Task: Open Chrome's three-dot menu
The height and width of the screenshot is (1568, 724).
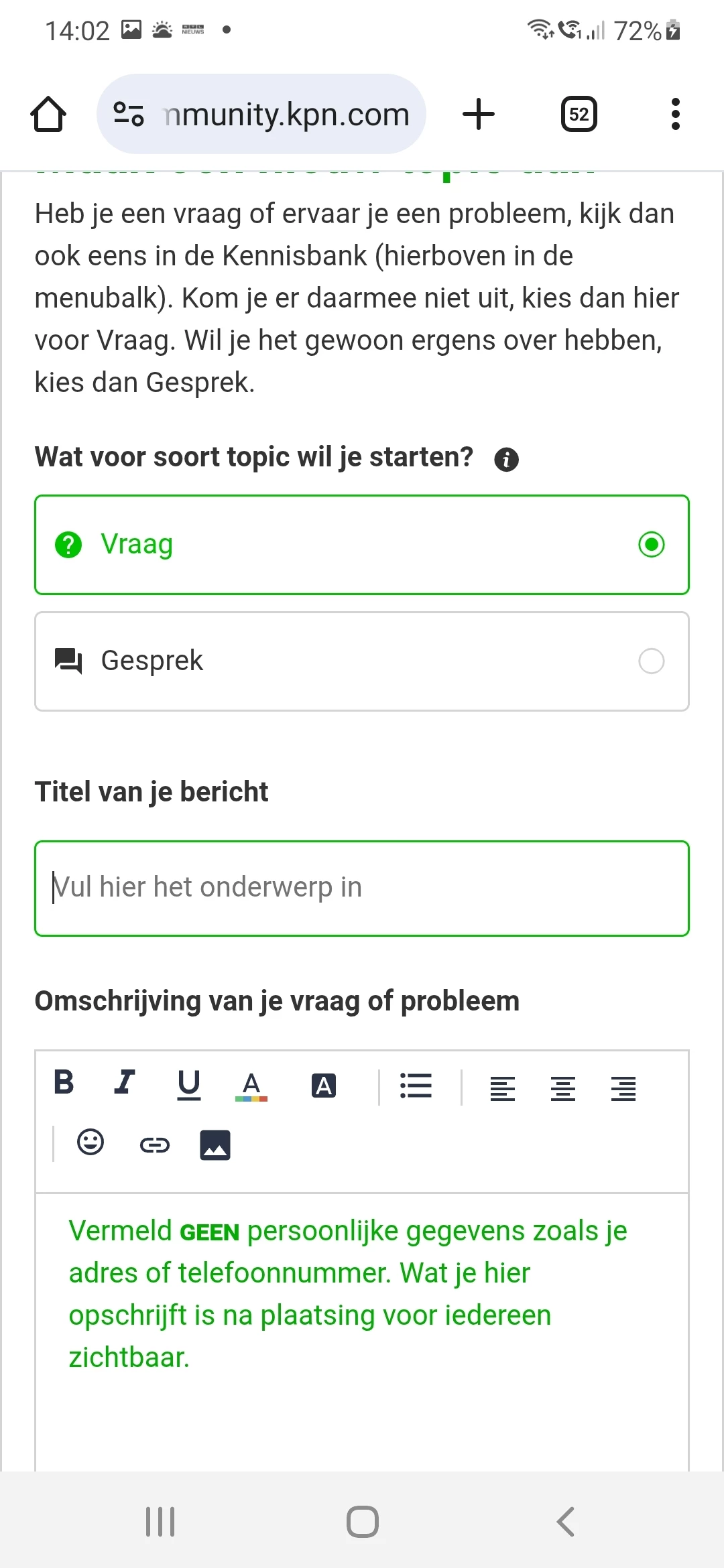Action: tap(675, 115)
